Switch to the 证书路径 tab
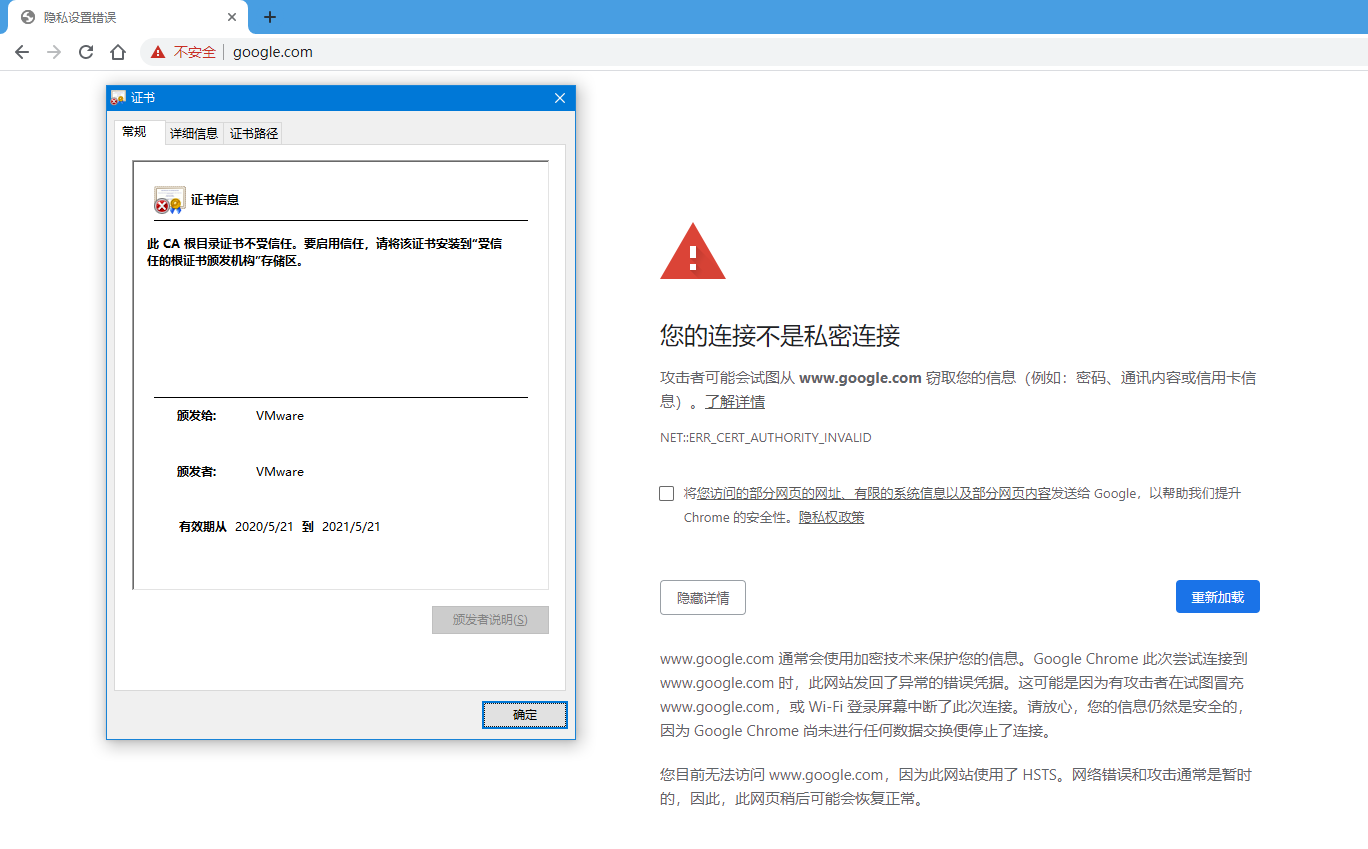Viewport: 1368px width, 849px height. tap(254, 133)
